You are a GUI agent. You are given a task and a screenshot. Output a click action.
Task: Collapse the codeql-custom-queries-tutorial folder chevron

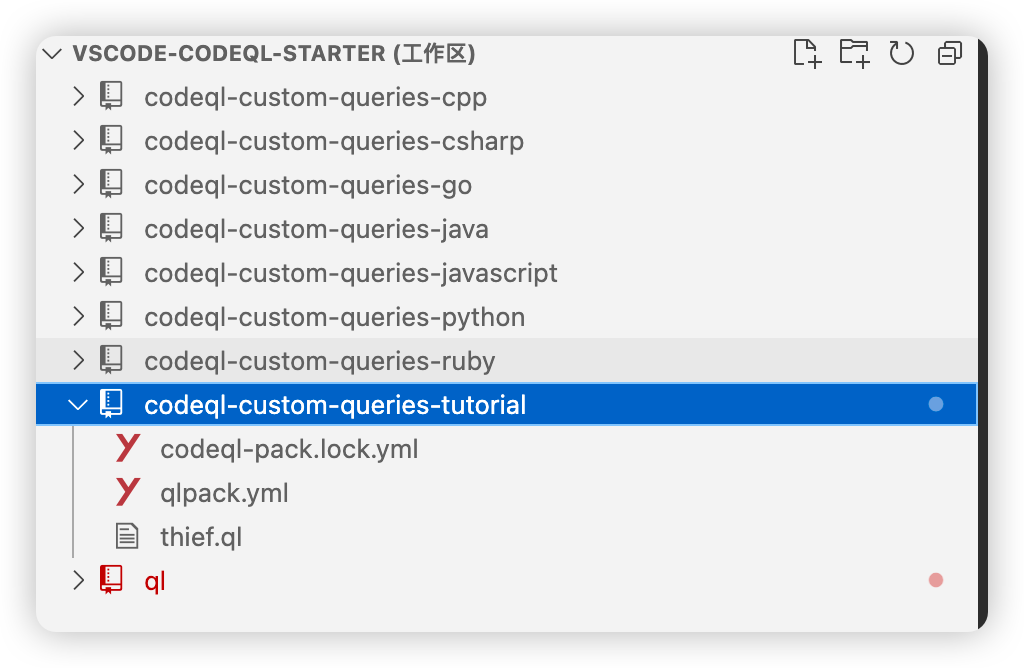point(78,405)
